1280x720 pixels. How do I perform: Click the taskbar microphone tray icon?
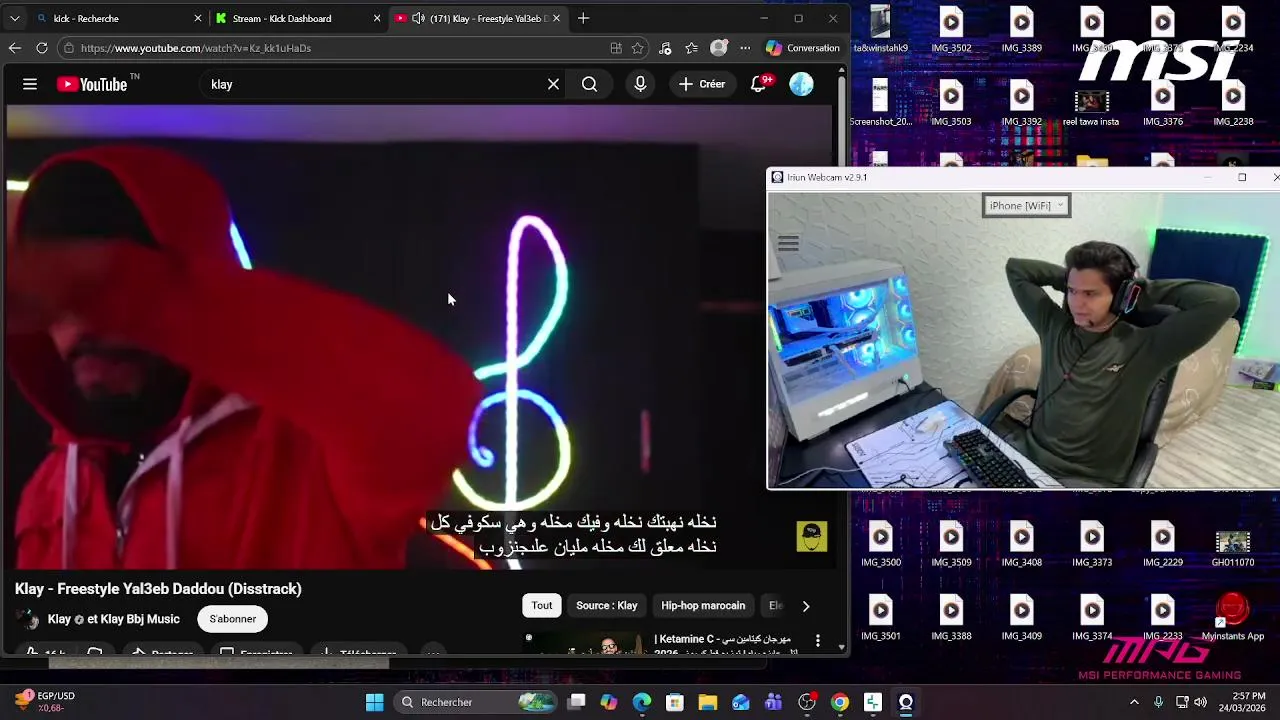pyautogui.click(x=1159, y=702)
